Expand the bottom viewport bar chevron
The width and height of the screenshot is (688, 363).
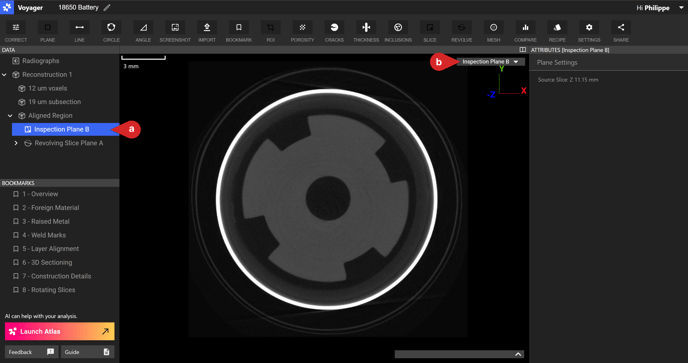[518, 354]
